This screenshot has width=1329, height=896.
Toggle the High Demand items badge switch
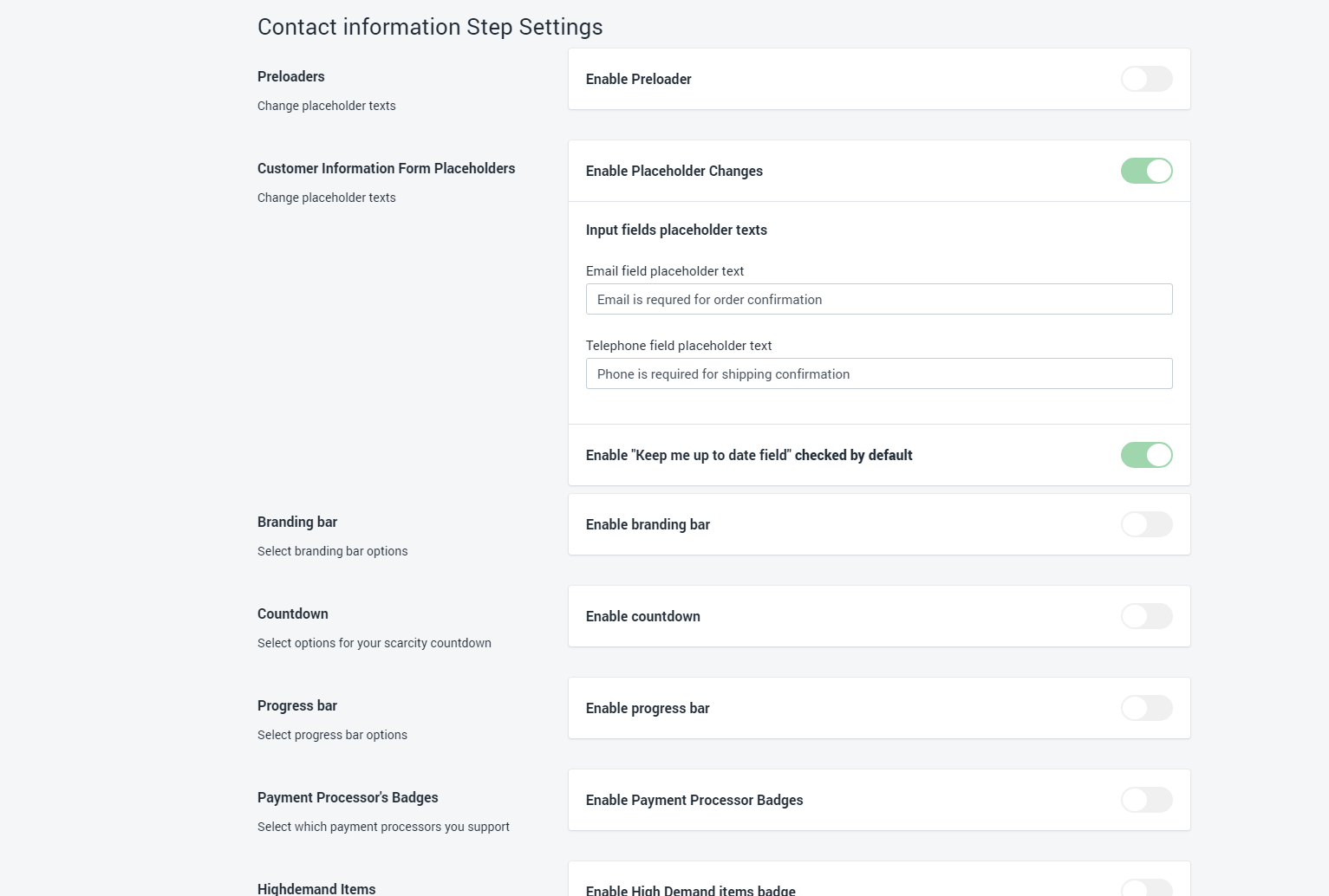(x=1146, y=888)
